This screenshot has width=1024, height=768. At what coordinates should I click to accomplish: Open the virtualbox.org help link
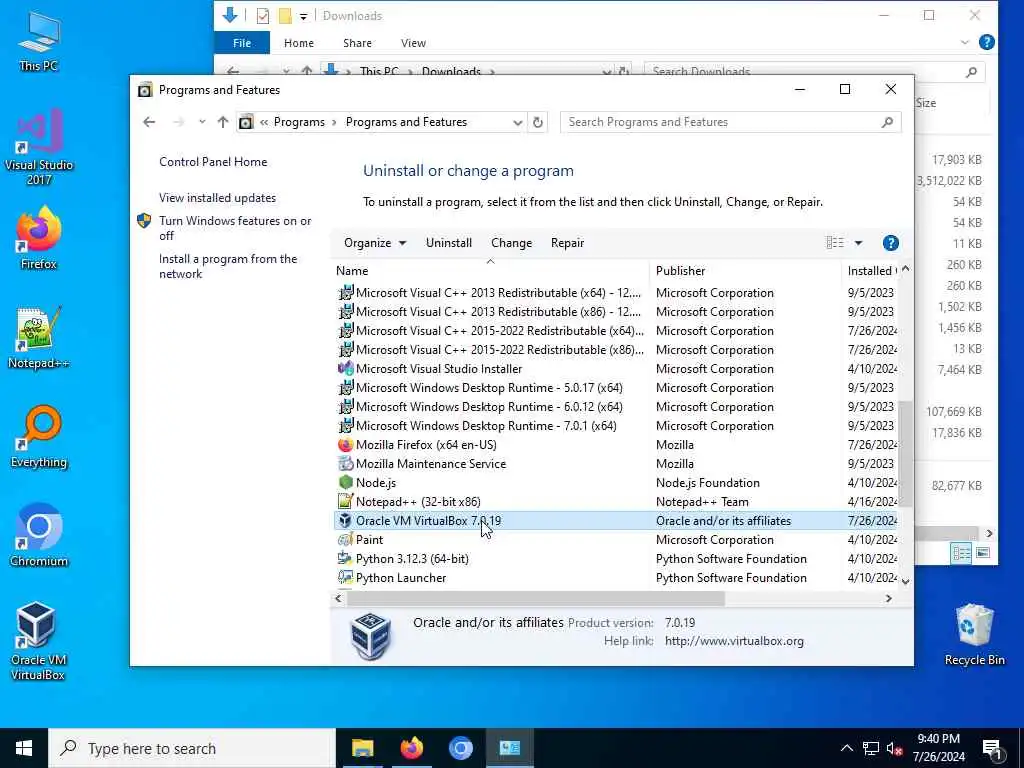(734, 641)
